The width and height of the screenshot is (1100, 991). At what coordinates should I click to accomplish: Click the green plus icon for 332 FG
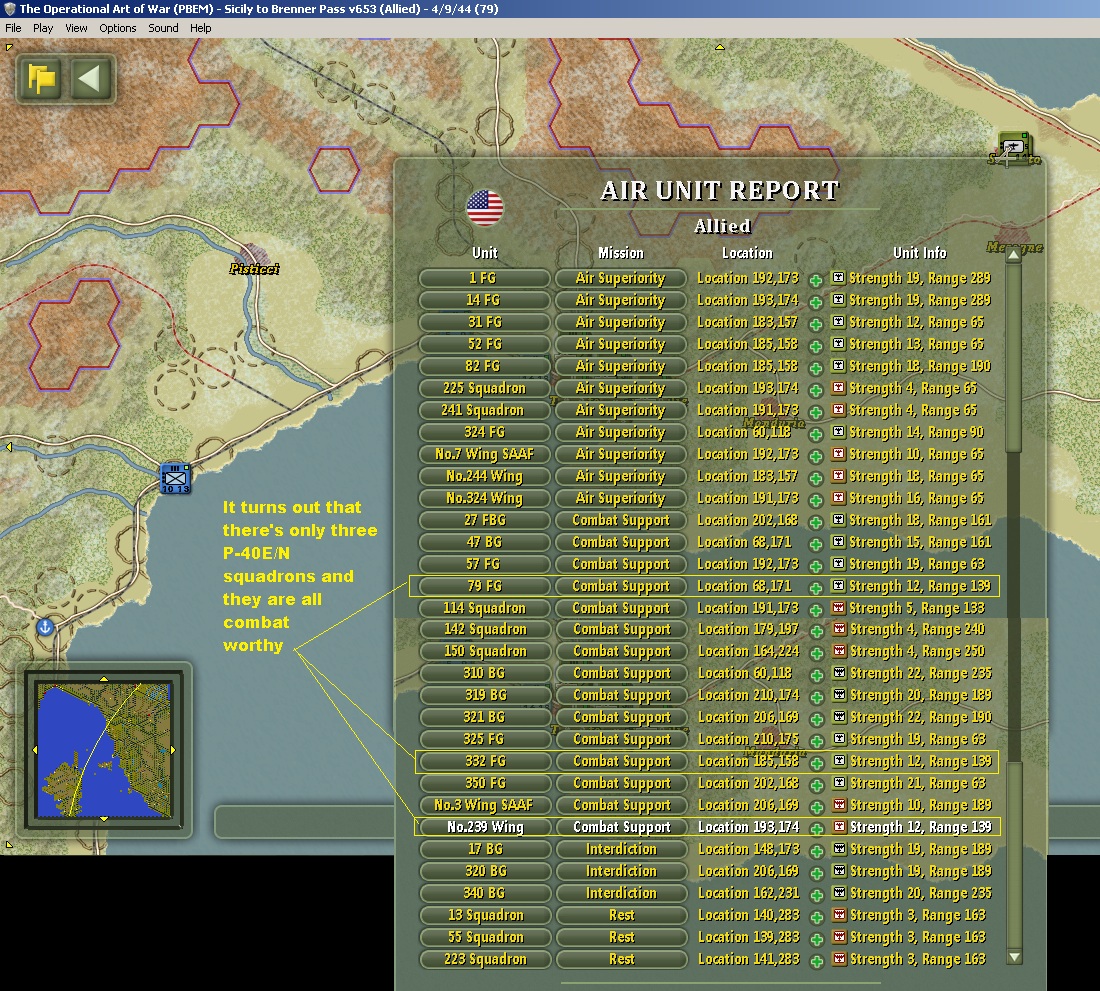[817, 763]
